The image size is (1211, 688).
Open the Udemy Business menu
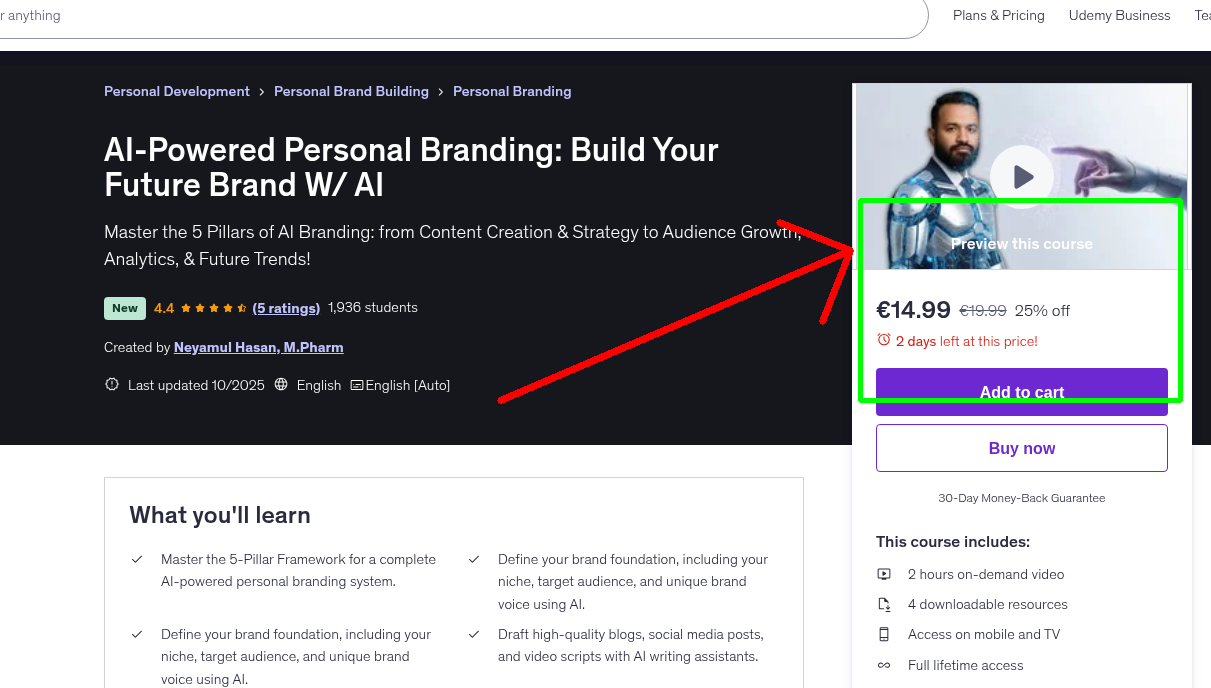(x=1119, y=15)
